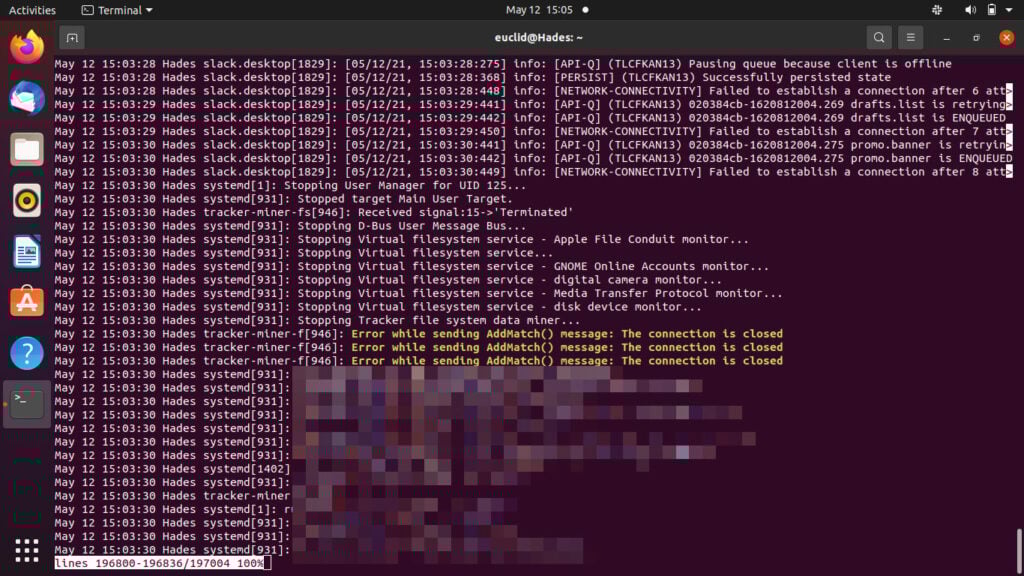
Task: Show Applications grid
Action: 27,551
